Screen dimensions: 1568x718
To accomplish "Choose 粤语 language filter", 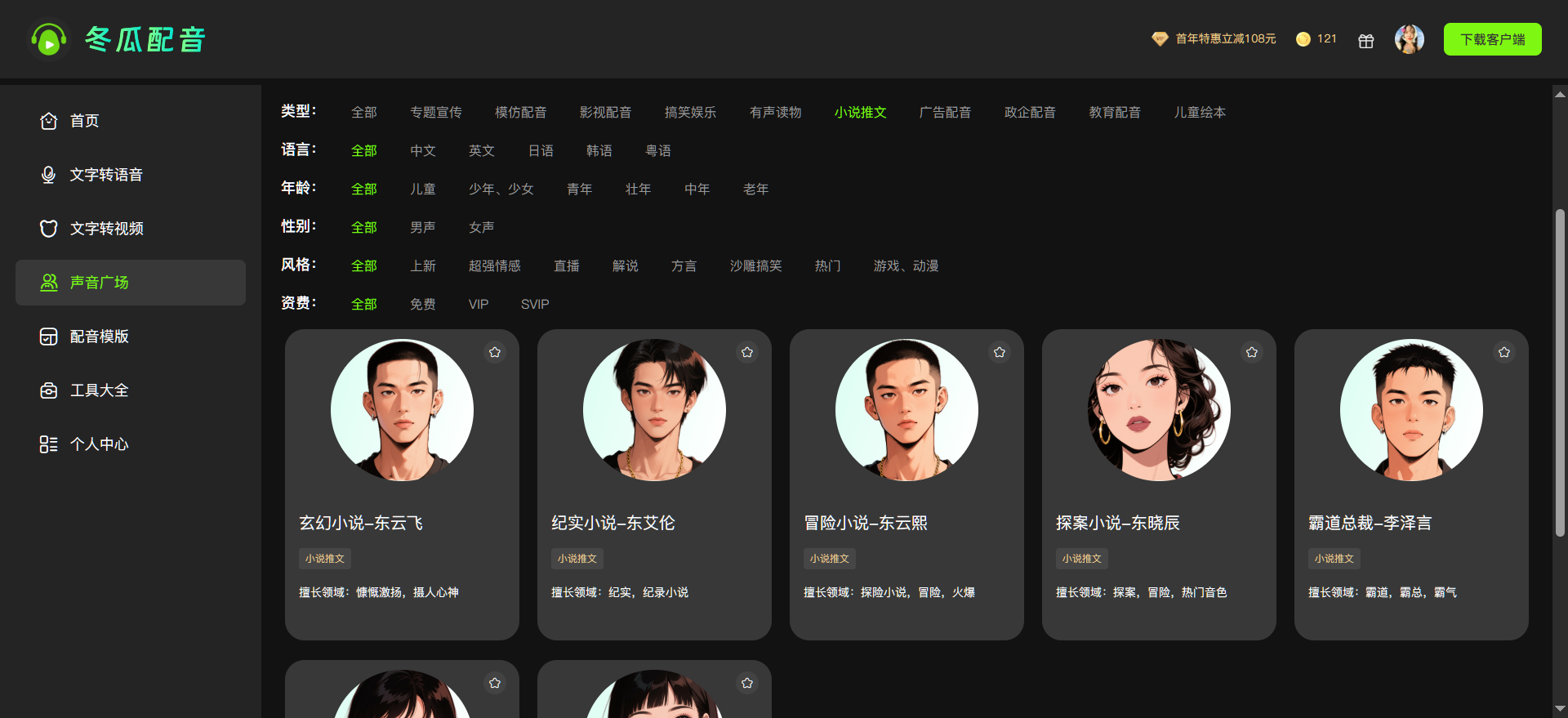I will tap(658, 150).
